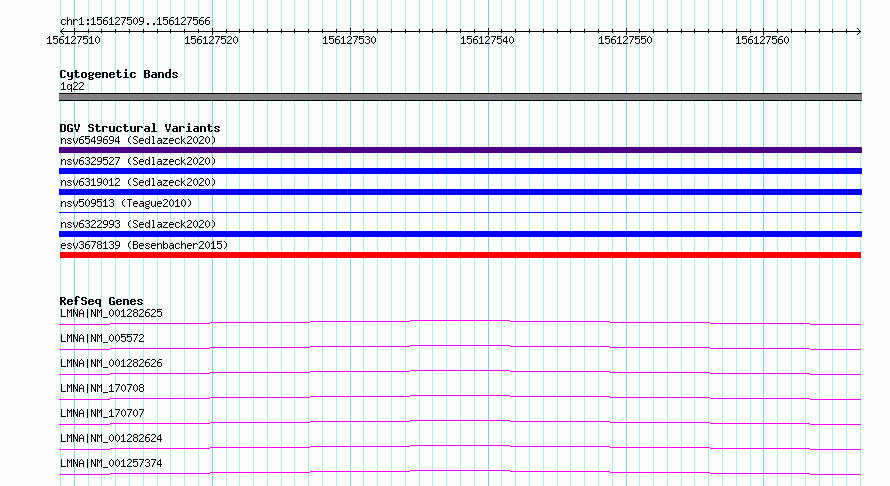Click the thin blue nsv509513 variant line
This screenshot has width=890, height=486.
click(460, 212)
